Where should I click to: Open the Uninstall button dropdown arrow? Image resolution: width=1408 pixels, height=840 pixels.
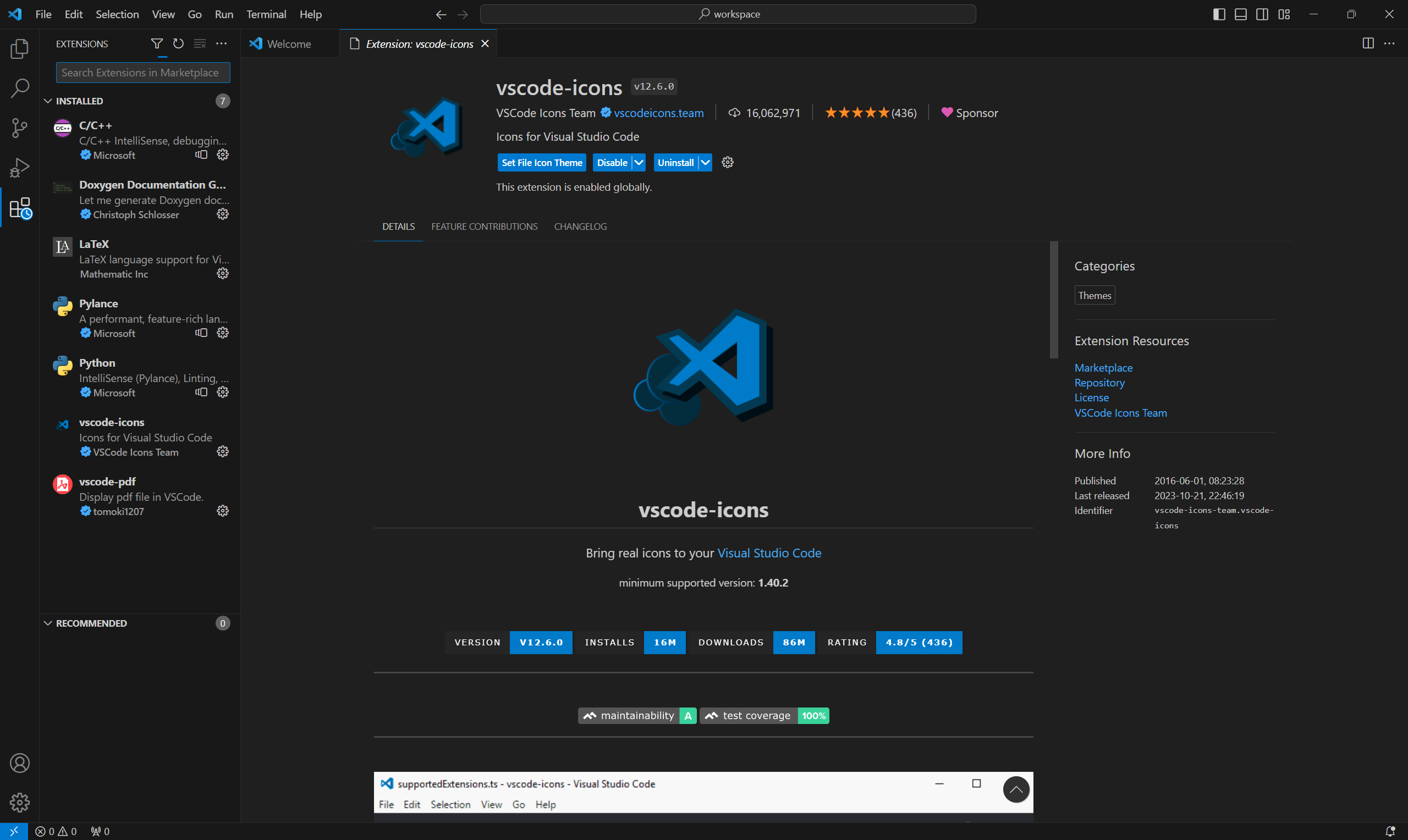point(705,163)
